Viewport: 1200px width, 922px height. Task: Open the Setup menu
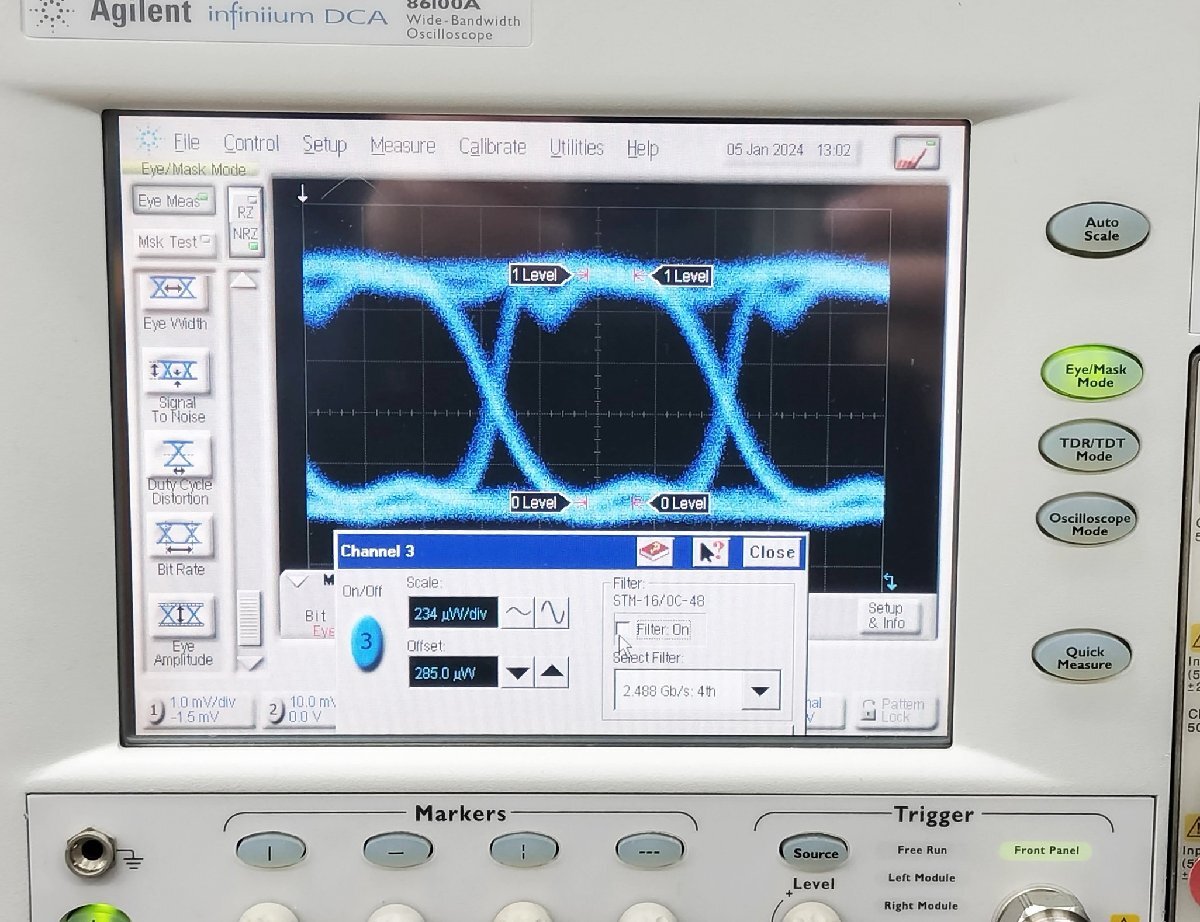[324, 144]
